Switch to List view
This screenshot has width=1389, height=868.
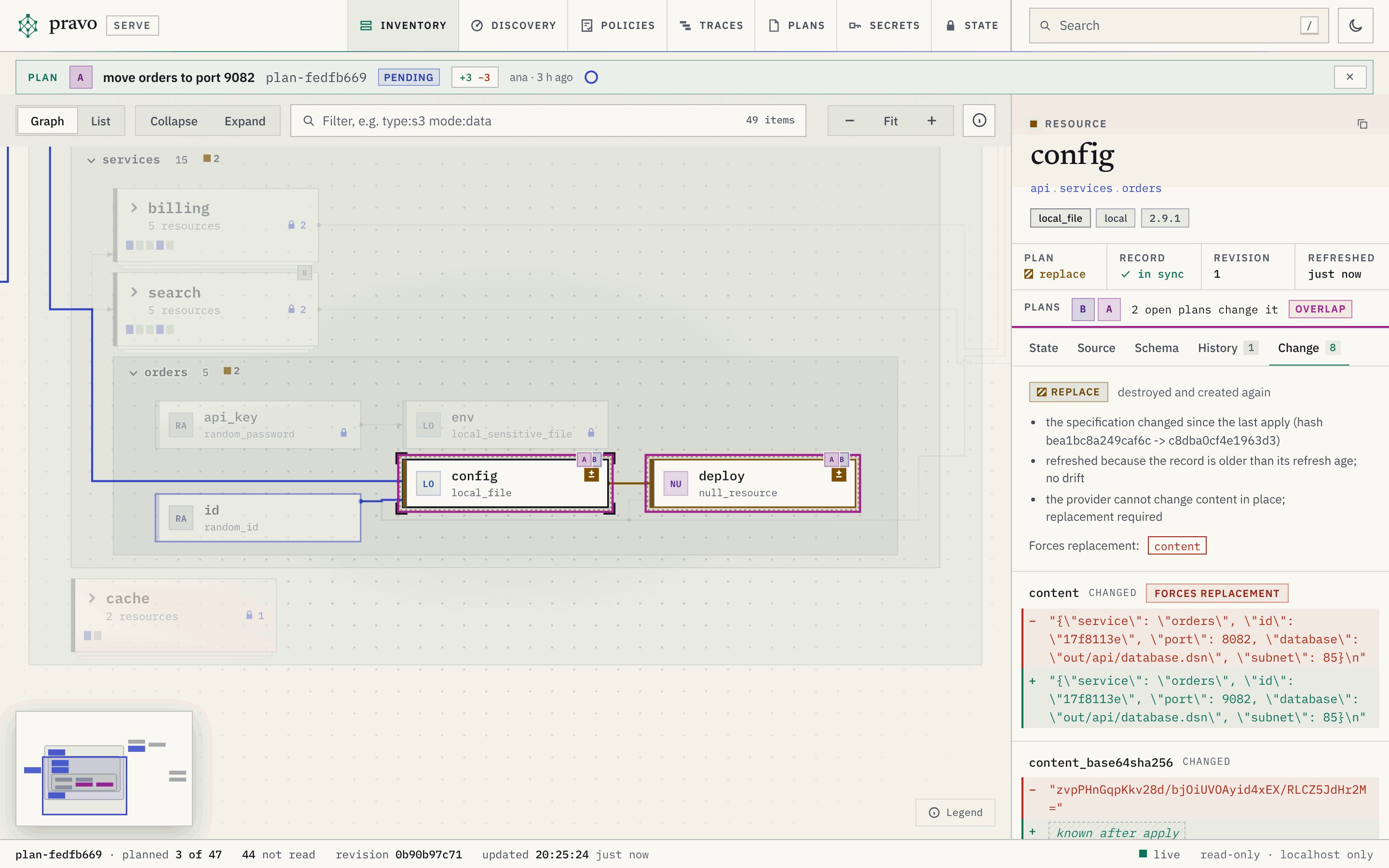(100, 121)
